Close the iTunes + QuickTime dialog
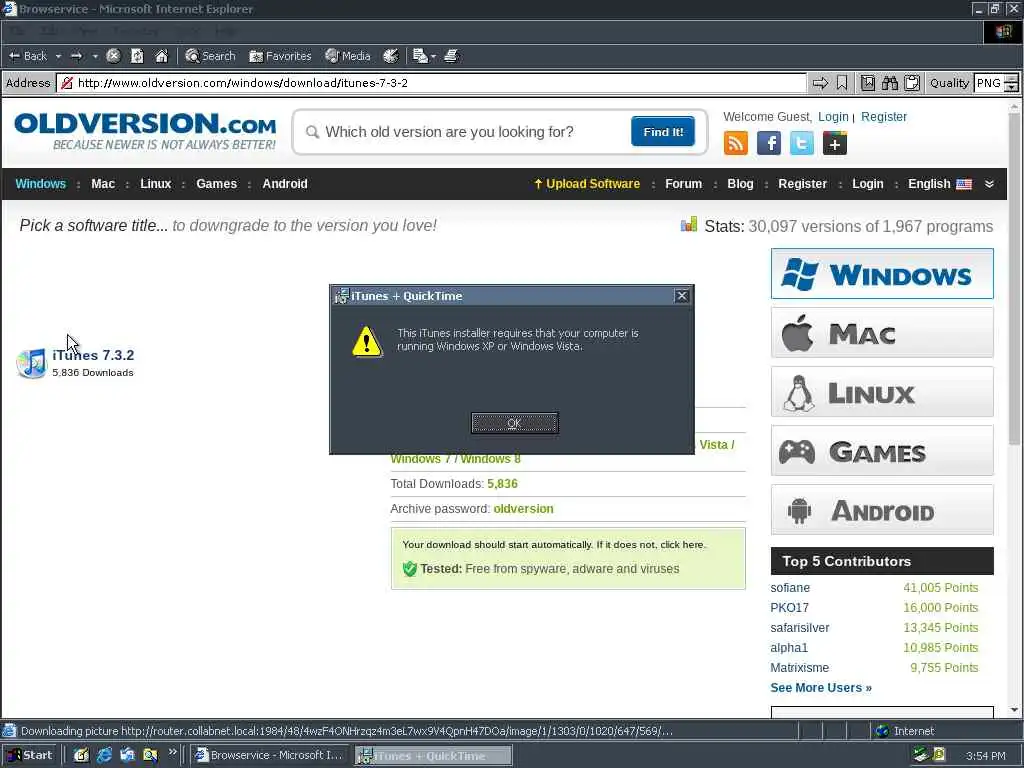1024x768 pixels. point(682,296)
